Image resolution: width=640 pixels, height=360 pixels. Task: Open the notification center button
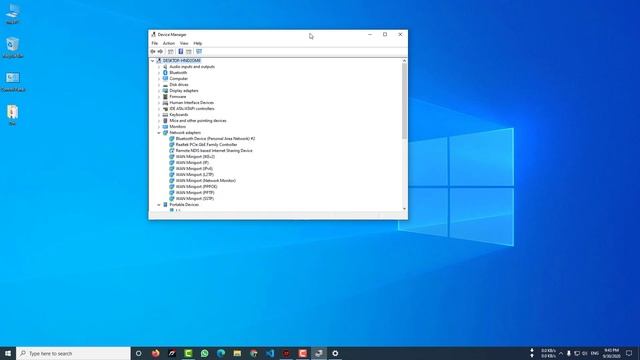click(629, 353)
